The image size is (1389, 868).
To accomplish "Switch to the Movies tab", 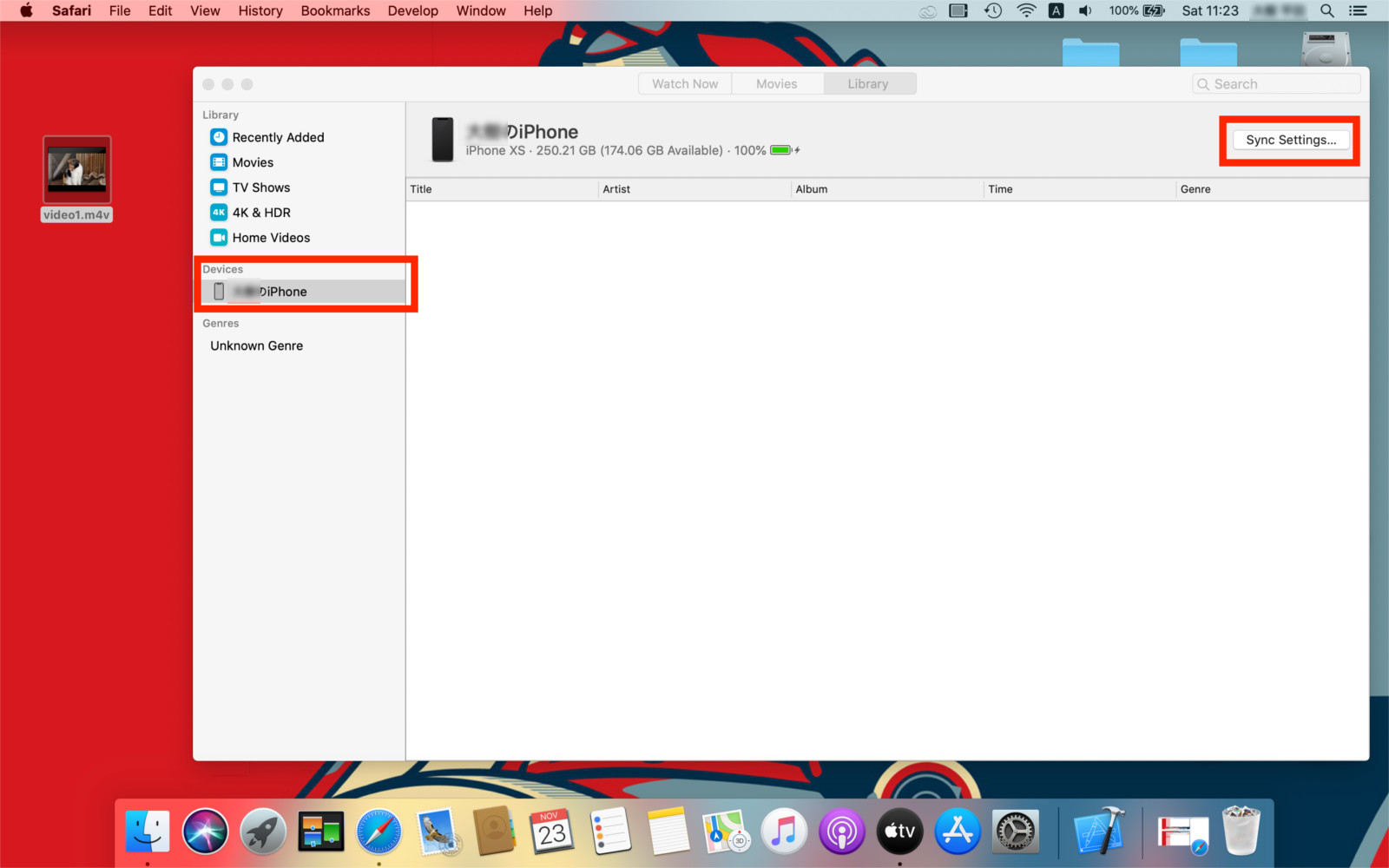I will coord(776,84).
